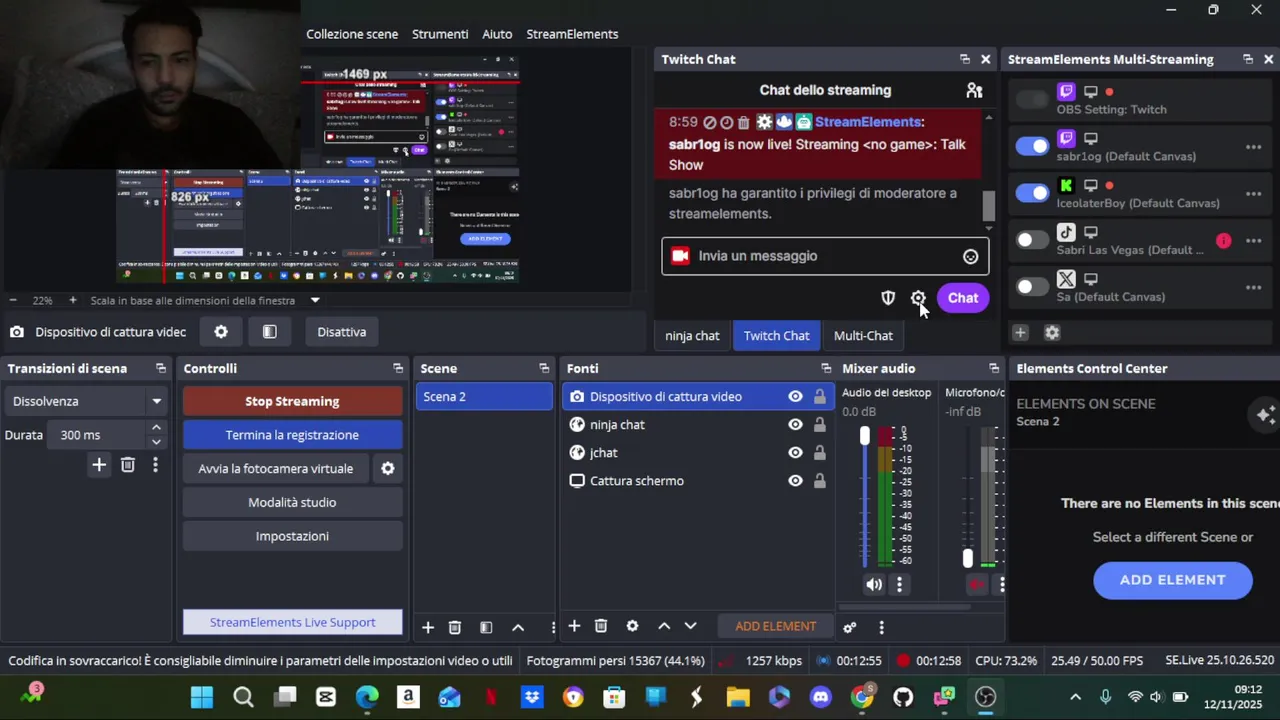Open chat settings gear in Twitch Chat

pyautogui.click(x=918, y=298)
